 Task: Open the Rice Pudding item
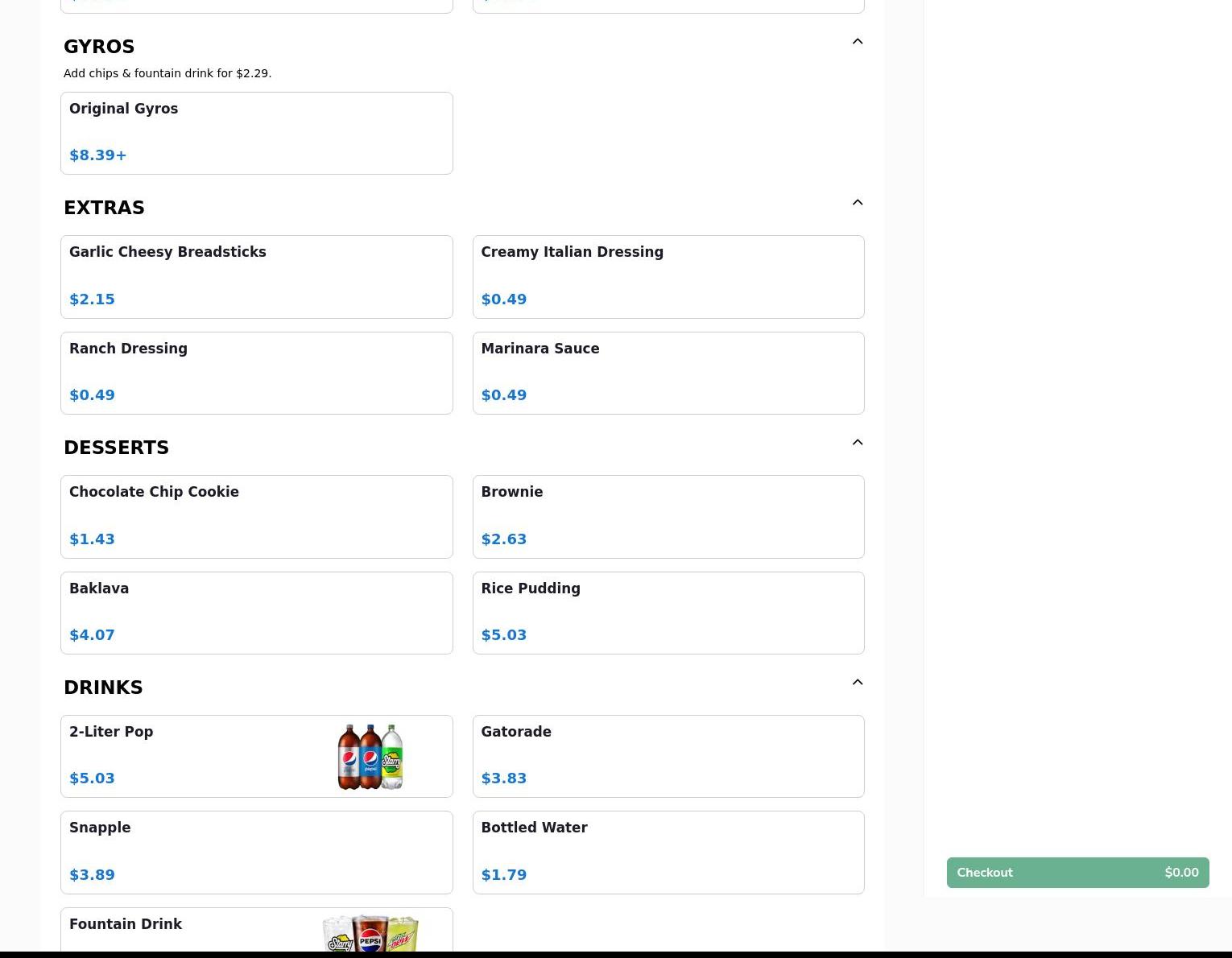coord(668,613)
